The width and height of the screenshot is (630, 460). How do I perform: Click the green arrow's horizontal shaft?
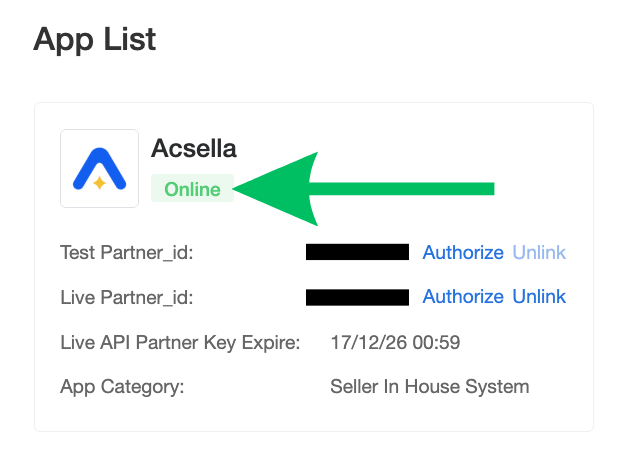(402, 189)
